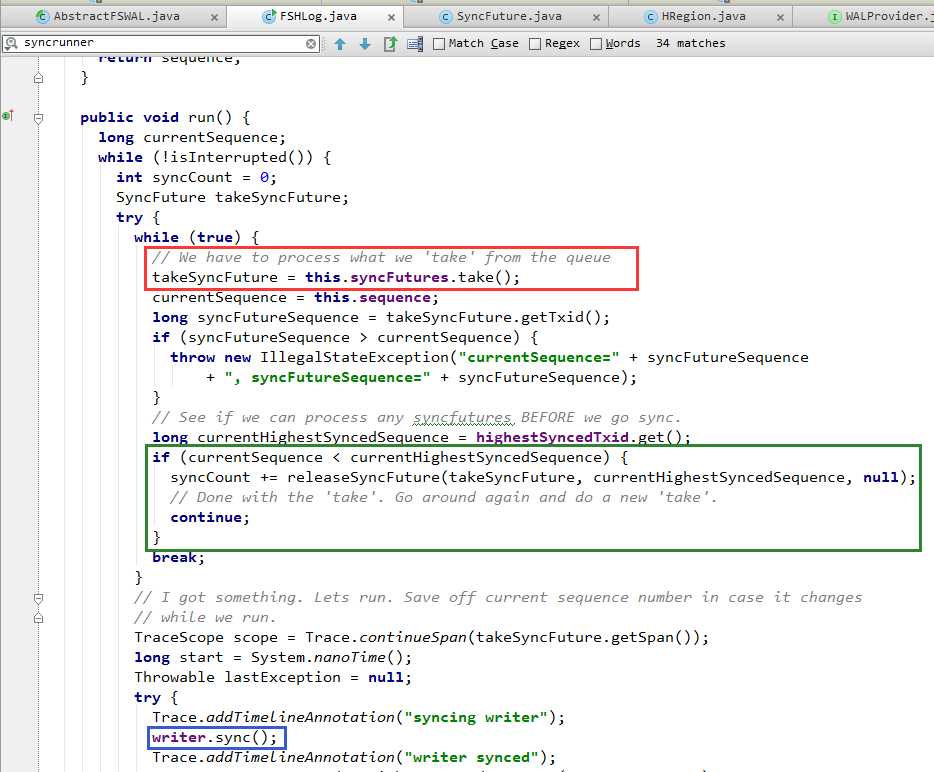
Task: Click 'Trace.continueSpan' method call
Action: point(386,637)
